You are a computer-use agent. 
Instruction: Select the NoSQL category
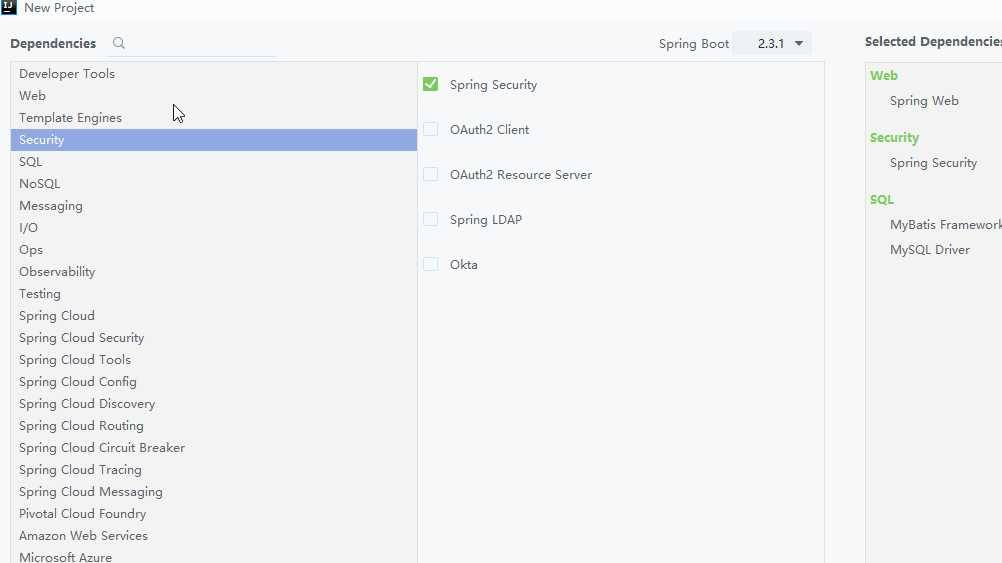40,184
